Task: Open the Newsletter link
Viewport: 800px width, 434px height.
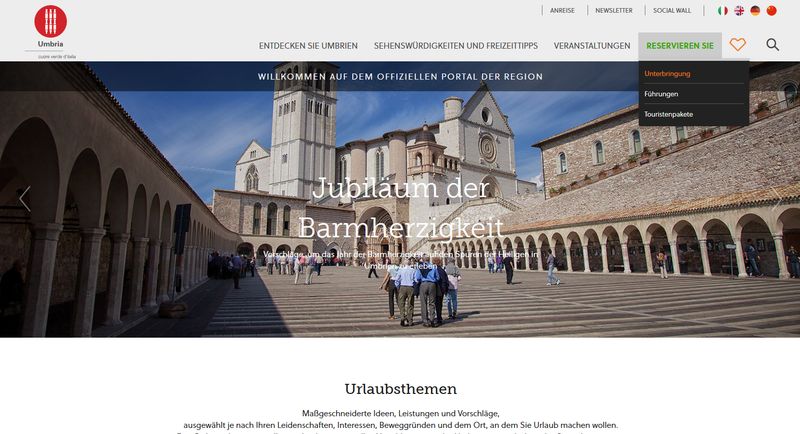Action: click(614, 10)
